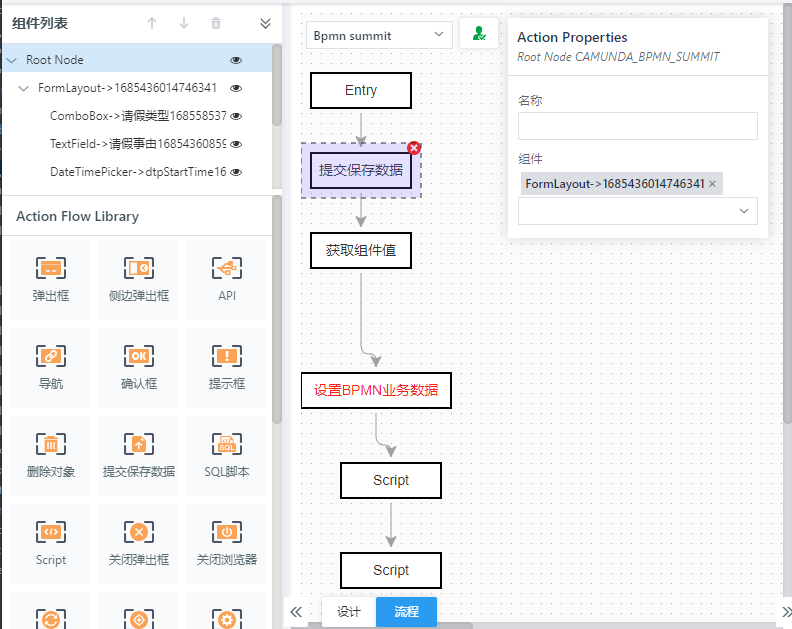Pick the 侧边弹出框 side popup action
Image resolution: width=792 pixels, height=629 pixels.
(x=139, y=279)
